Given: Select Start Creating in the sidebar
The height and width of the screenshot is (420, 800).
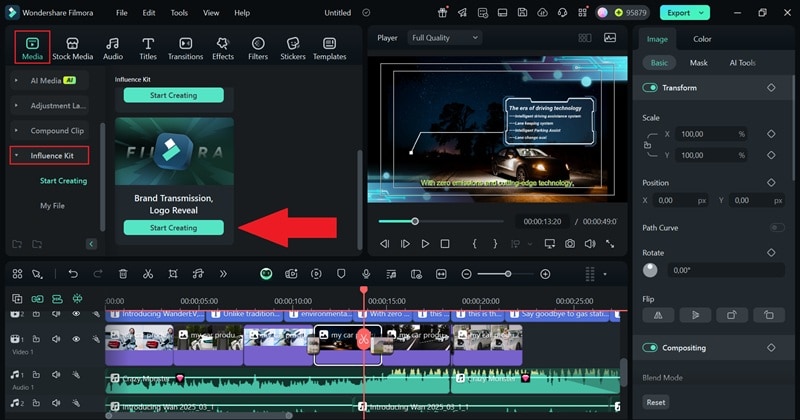Looking at the screenshot, I should tap(63, 181).
